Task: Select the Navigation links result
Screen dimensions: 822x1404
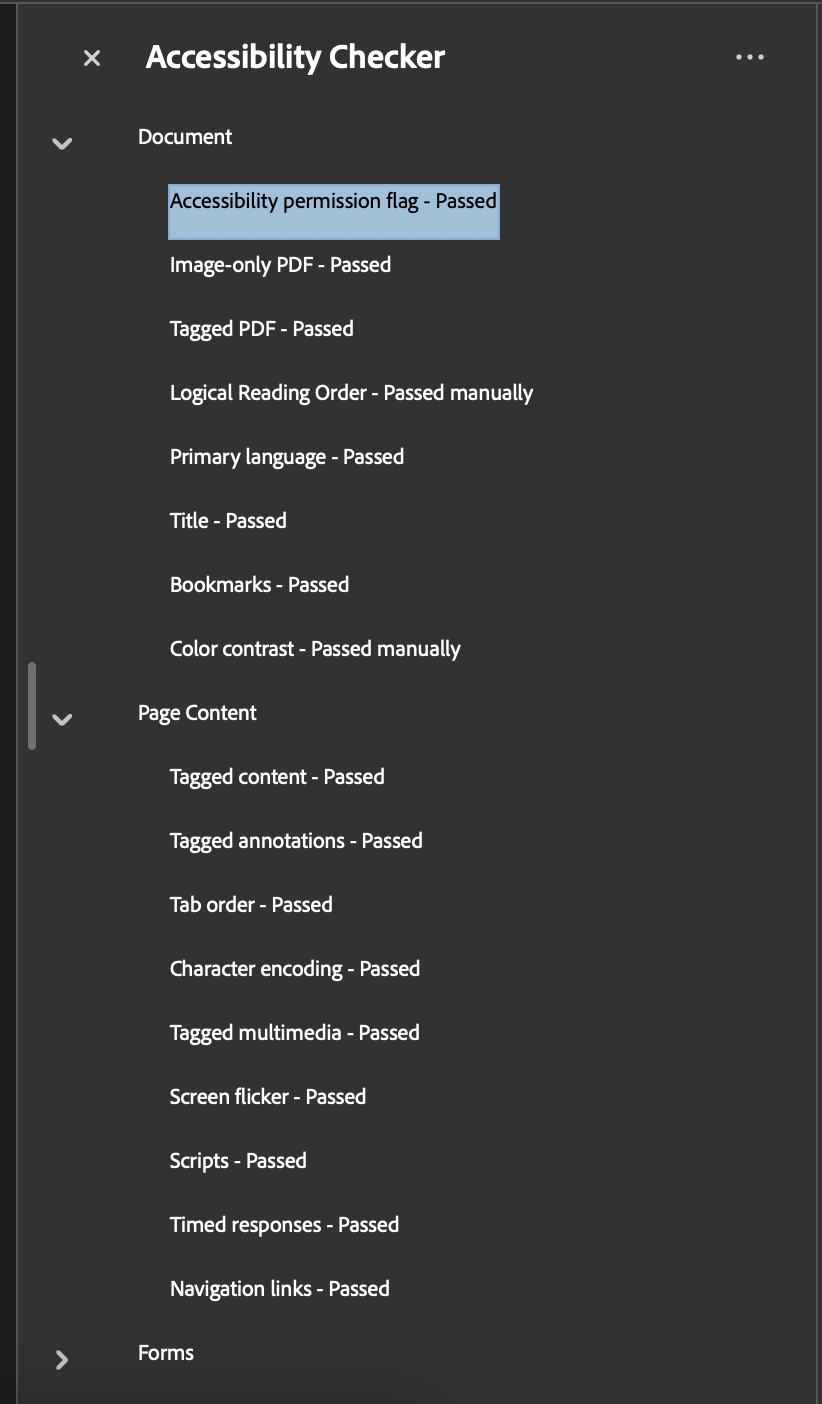Action: tap(280, 1288)
